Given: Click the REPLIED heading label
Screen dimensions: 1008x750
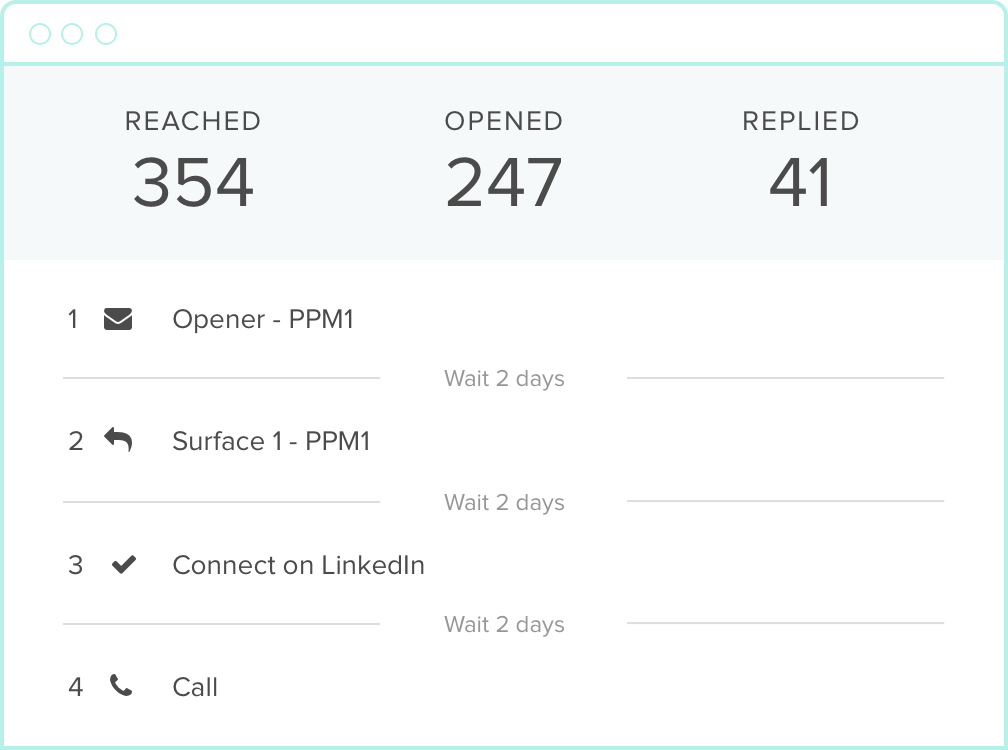Looking at the screenshot, I should click(x=800, y=121).
